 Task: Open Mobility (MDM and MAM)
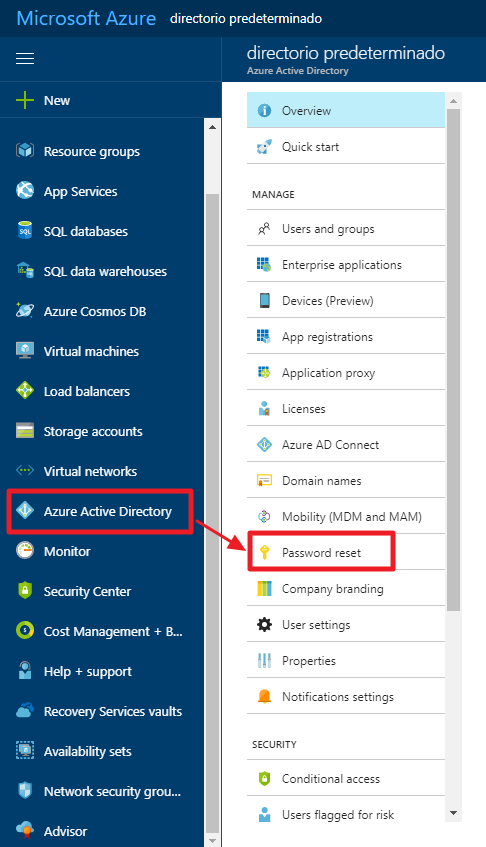coord(346,516)
